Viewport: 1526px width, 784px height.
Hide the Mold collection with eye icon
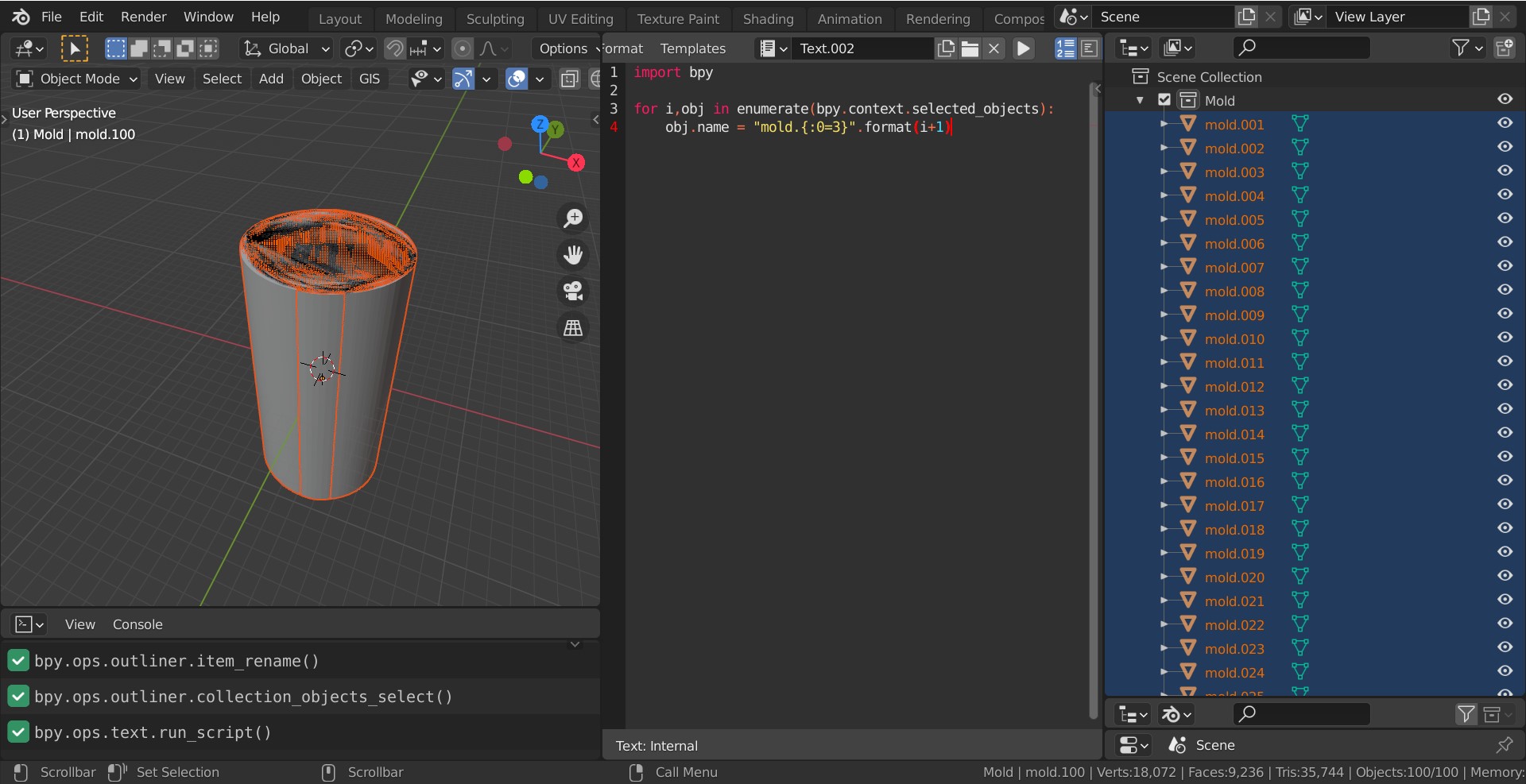tap(1505, 99)
